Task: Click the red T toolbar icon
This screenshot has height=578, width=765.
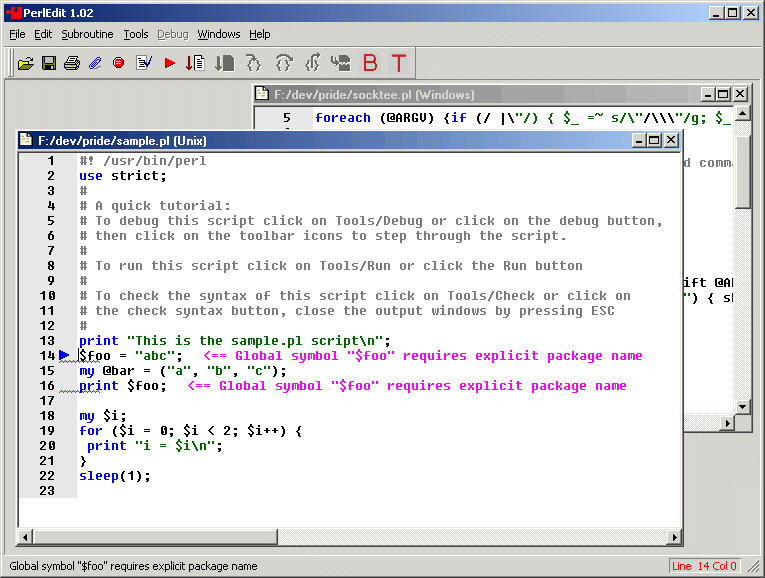Action: (x=399, y=63)
